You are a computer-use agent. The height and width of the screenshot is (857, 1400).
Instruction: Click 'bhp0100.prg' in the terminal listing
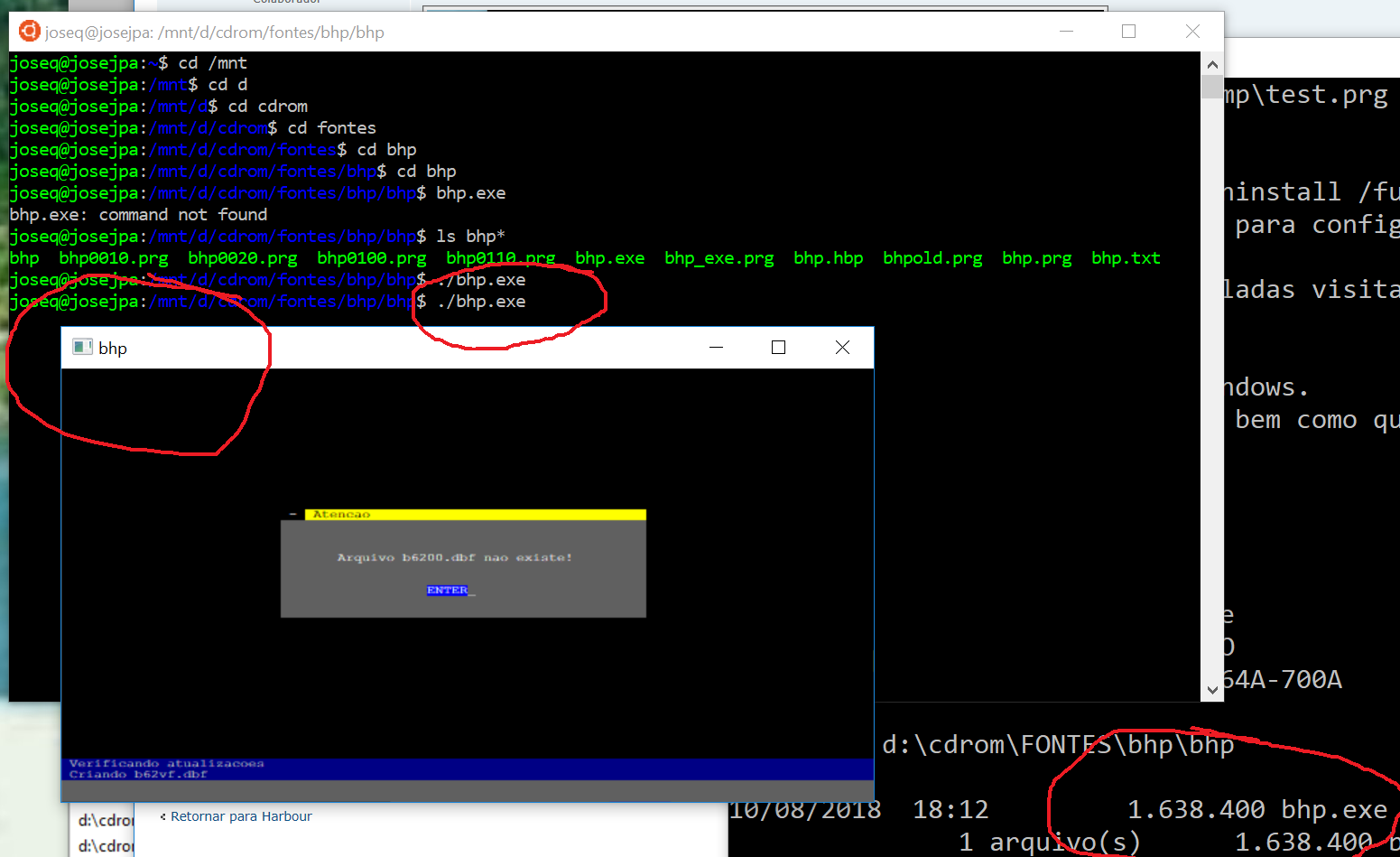[x=372, y=258]
